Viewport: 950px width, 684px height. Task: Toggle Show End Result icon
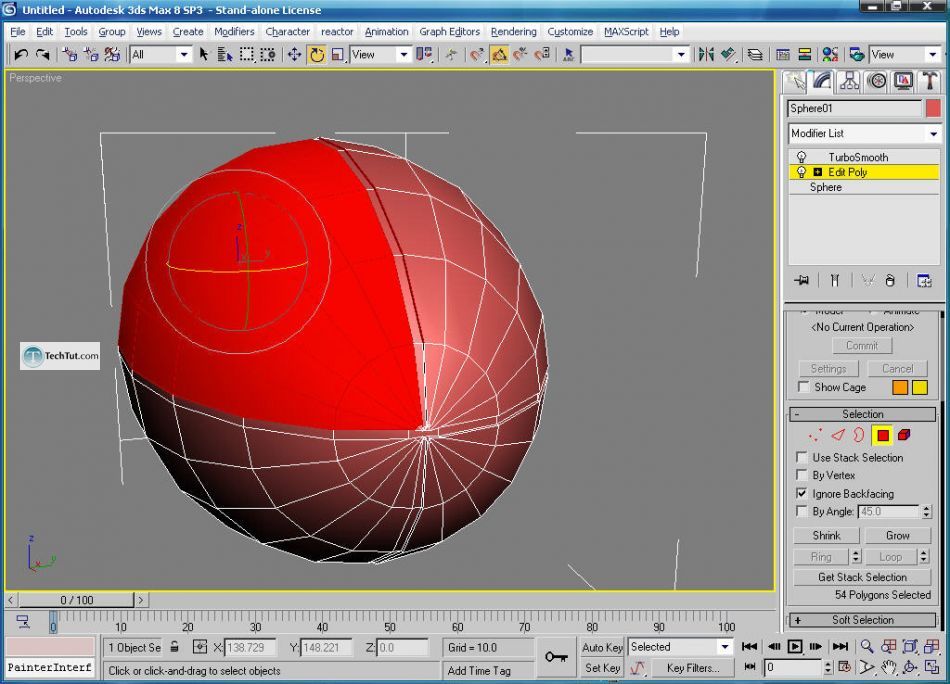[x=835, y=281]
